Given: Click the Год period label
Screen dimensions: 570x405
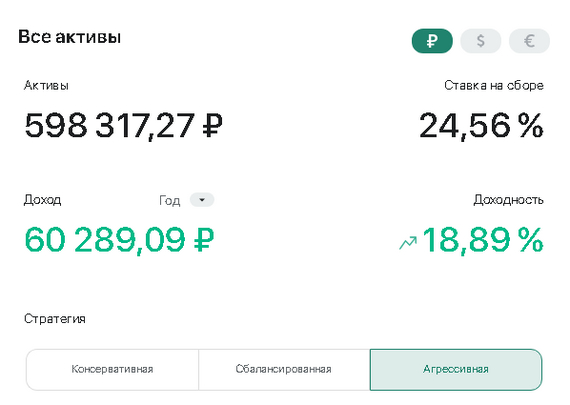Looking at the screenshot, I should coord(169,200).
